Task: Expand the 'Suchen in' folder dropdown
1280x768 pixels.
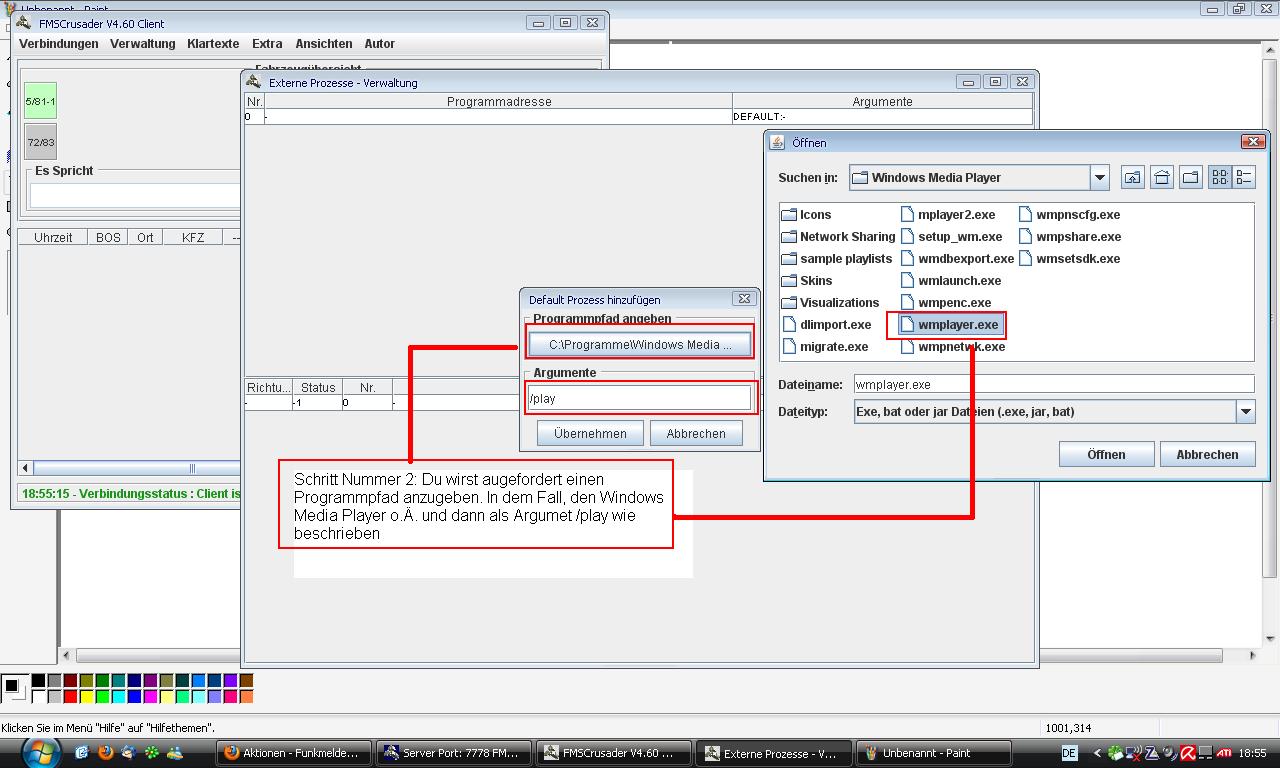Action: pos(1099,178)
